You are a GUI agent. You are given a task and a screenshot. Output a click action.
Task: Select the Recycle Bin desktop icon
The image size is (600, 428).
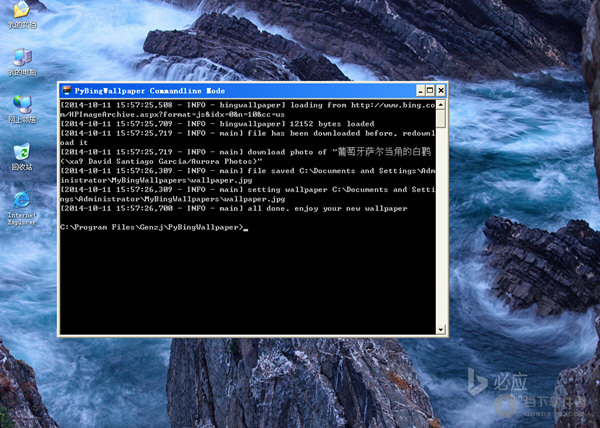click(22, 156)
